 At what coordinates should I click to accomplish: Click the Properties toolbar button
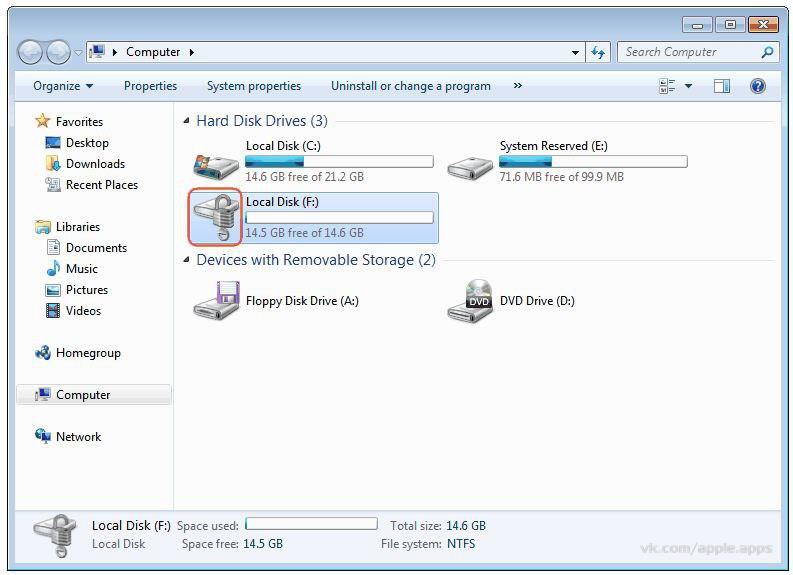click(x=150, y=86)
